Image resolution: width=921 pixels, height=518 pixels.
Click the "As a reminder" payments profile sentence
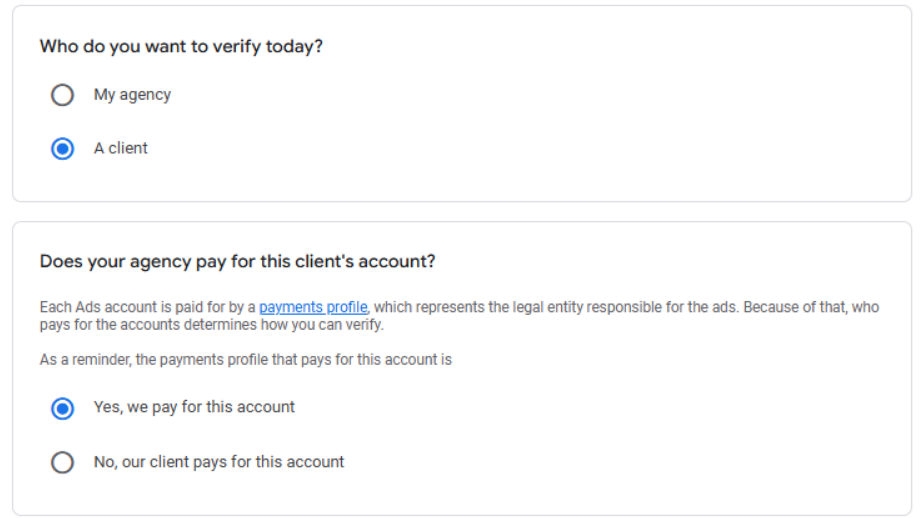click(x=245, y=359)
